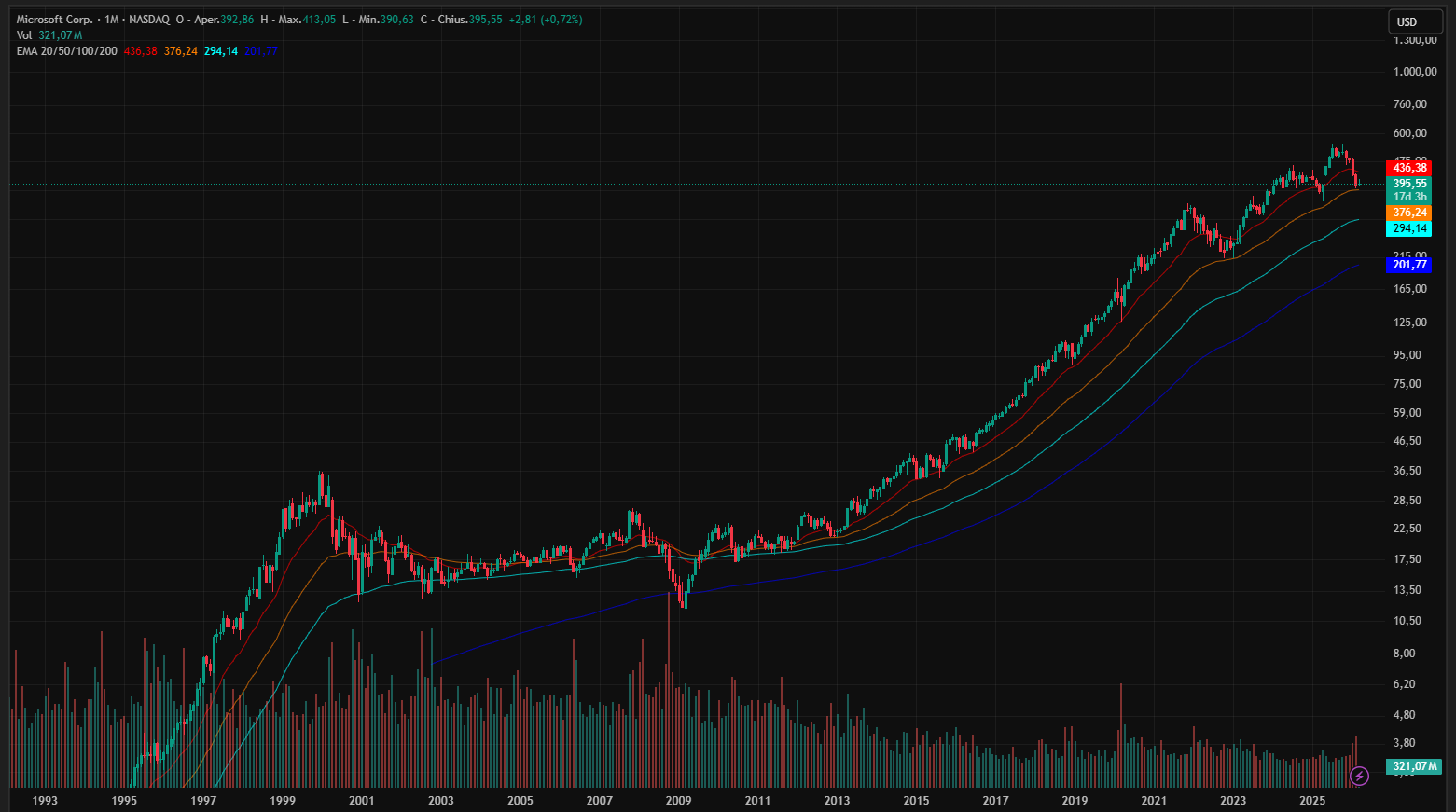The width and height of the screenshot is (1456, 812).
Task: Open the USD currency selector
Action: pos(1415,21)
